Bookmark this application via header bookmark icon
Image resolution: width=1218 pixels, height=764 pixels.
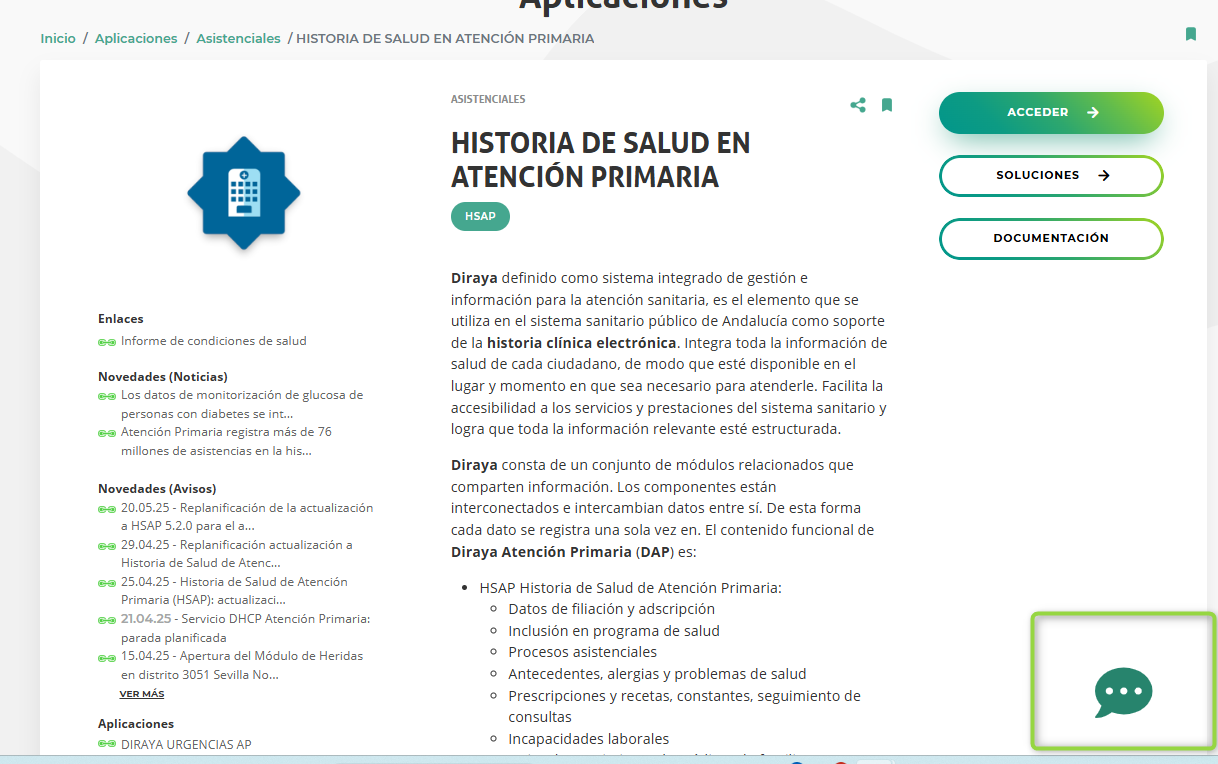887,105
